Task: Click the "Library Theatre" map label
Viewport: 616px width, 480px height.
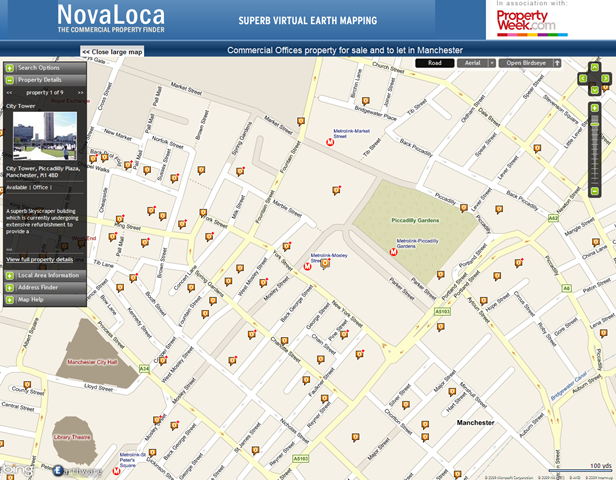Action: (x=72, y=437)
